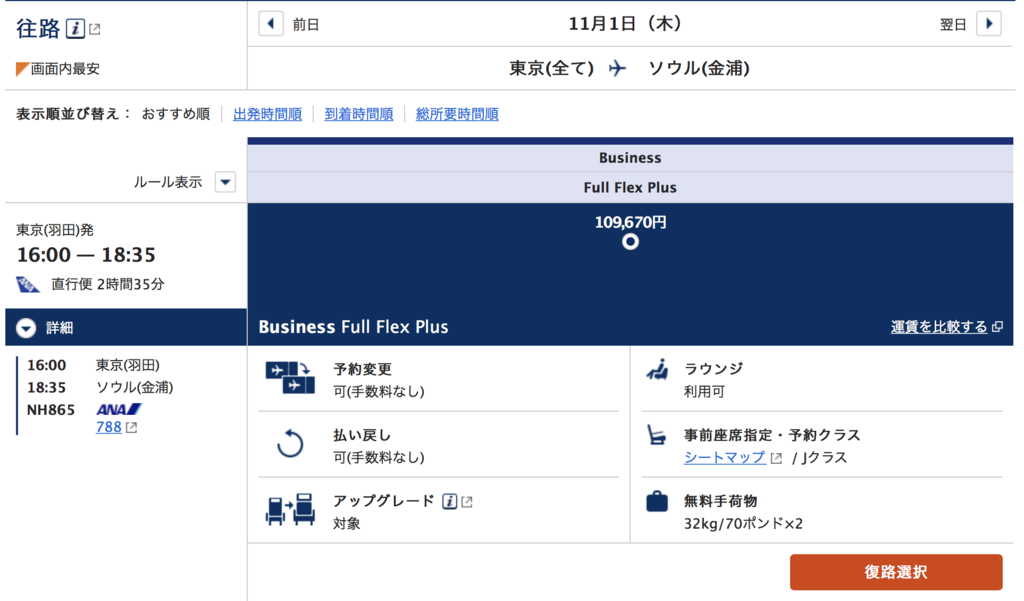
Task: Click the info icon beside 往路
Action: click(x=76, y=29)
